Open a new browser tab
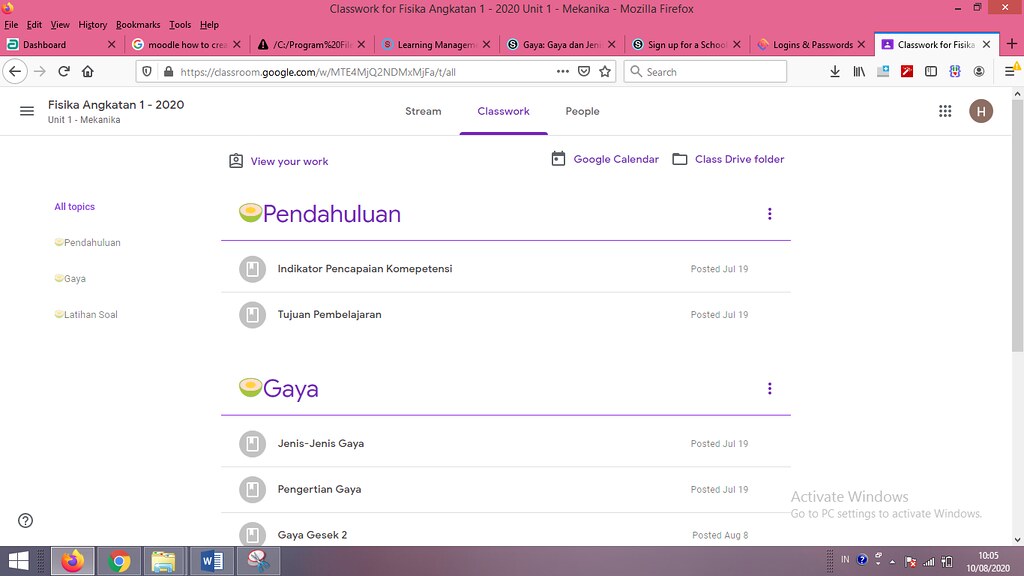1024x576 pixels. 1012,44
